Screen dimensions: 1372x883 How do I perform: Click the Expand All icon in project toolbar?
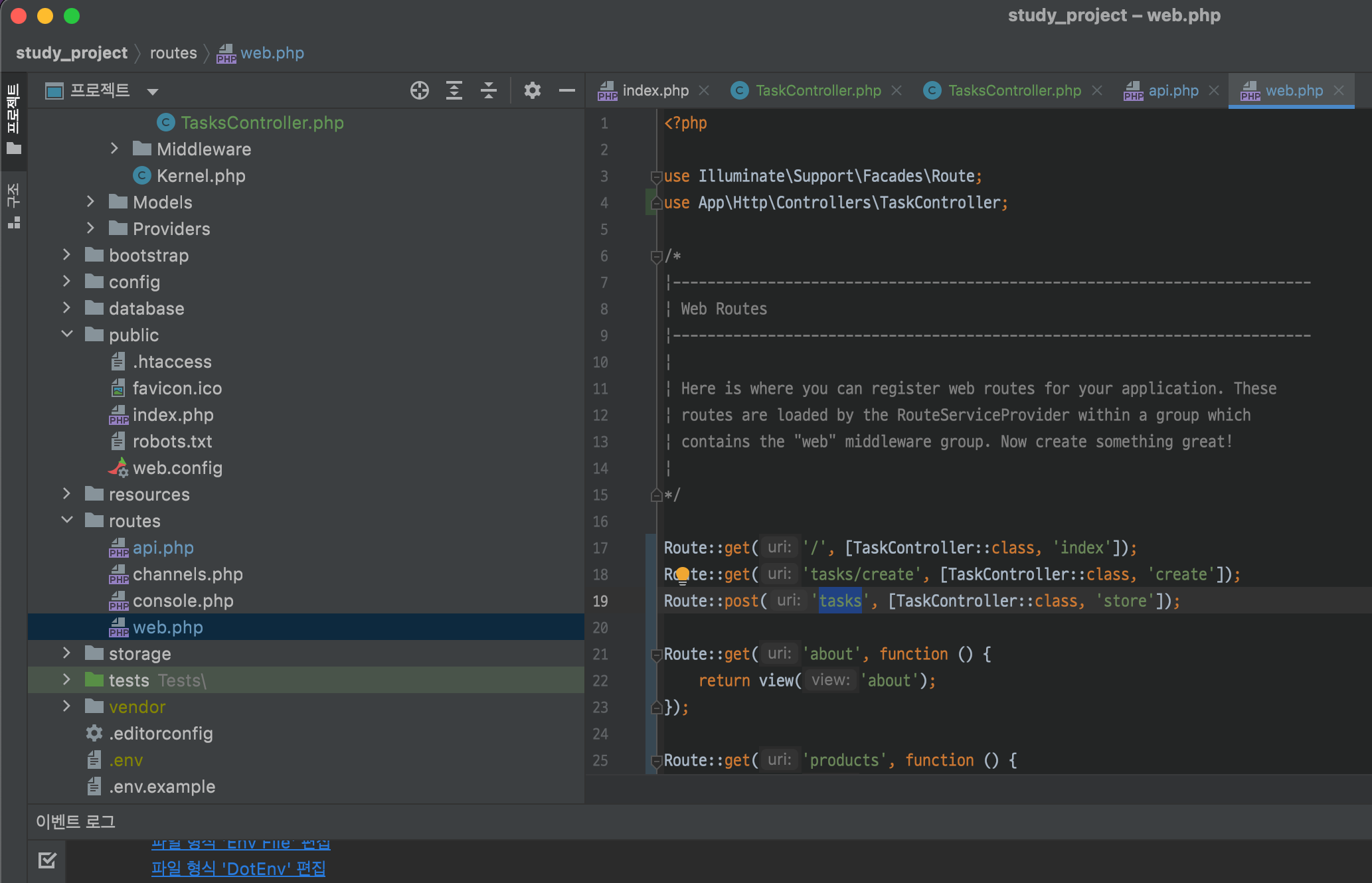click(x=454, y=90)
